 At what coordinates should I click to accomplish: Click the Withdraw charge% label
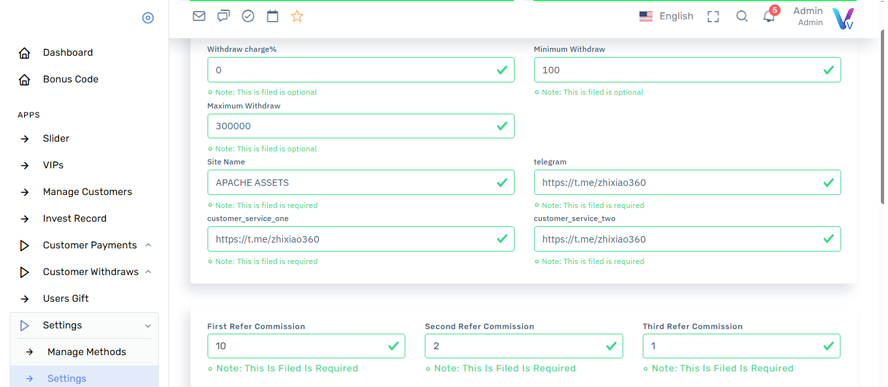(242, 49)
